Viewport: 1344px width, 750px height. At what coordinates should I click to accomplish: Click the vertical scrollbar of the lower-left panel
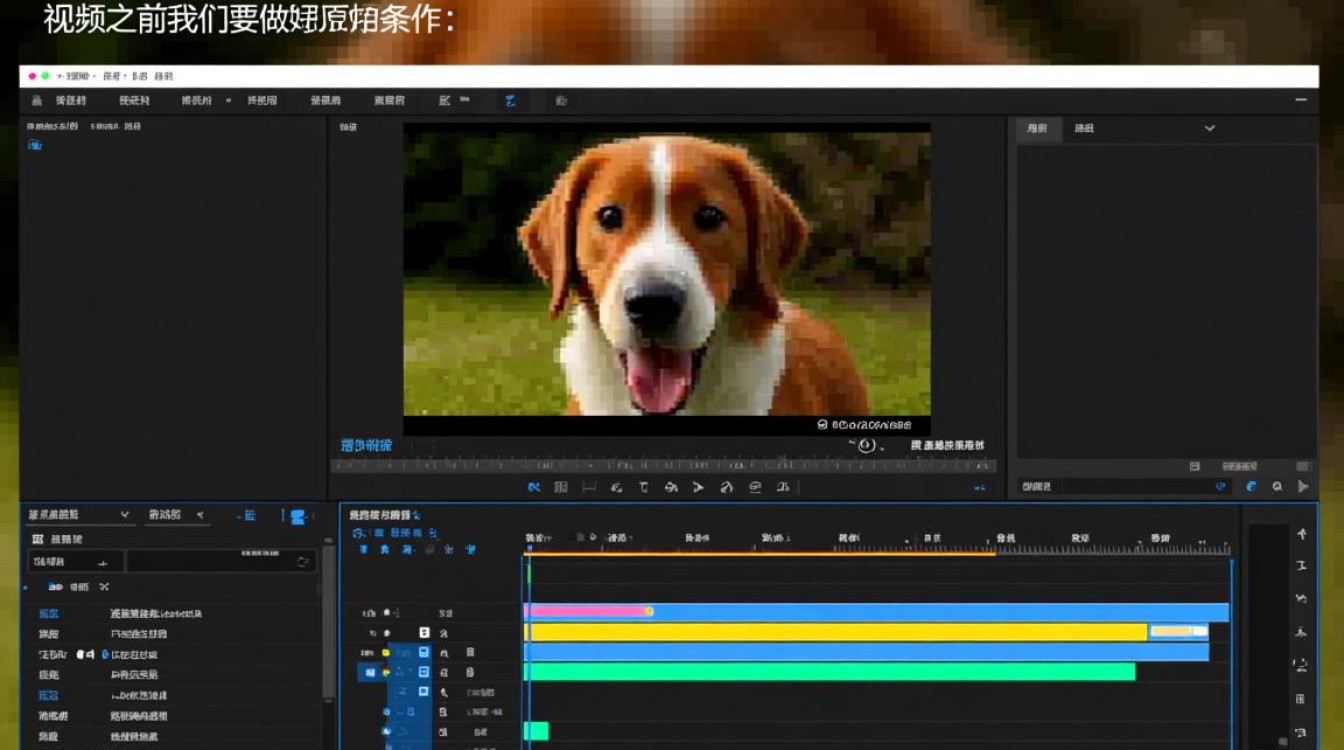pyautogui.click(x=328, y=622)
